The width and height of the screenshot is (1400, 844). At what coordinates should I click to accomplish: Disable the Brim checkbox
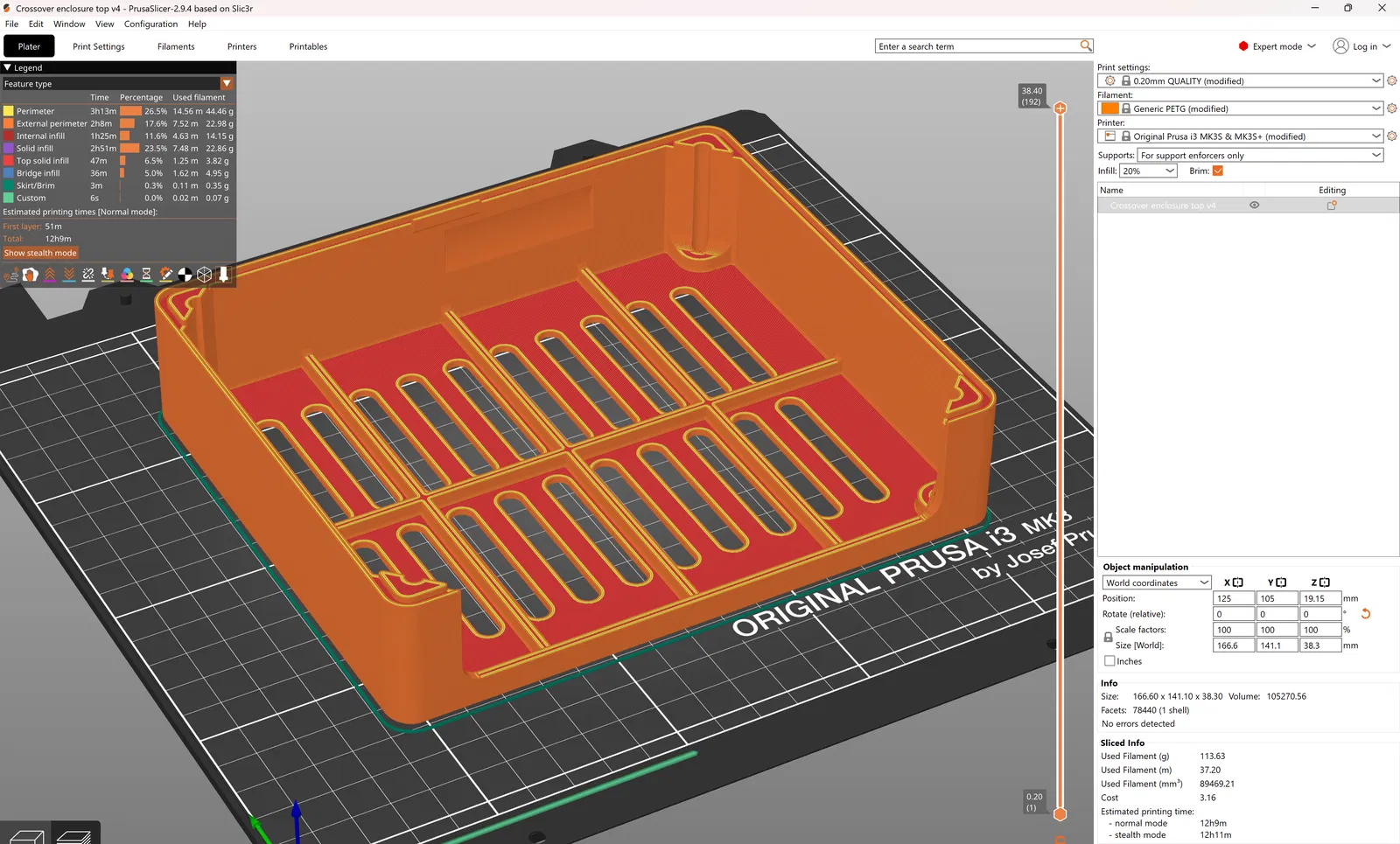[1217, 171]
